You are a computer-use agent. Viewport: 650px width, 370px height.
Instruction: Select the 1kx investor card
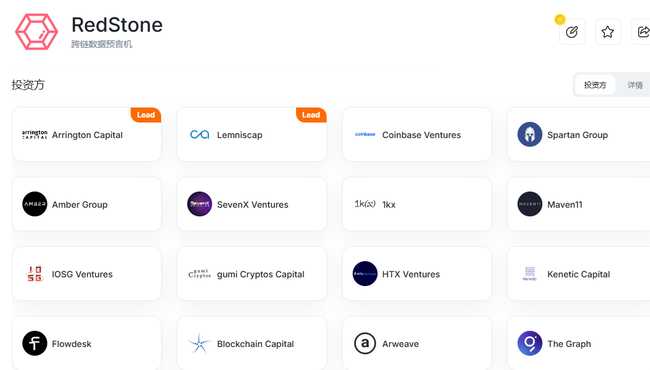pyautogui.click(x=417, y=204)
